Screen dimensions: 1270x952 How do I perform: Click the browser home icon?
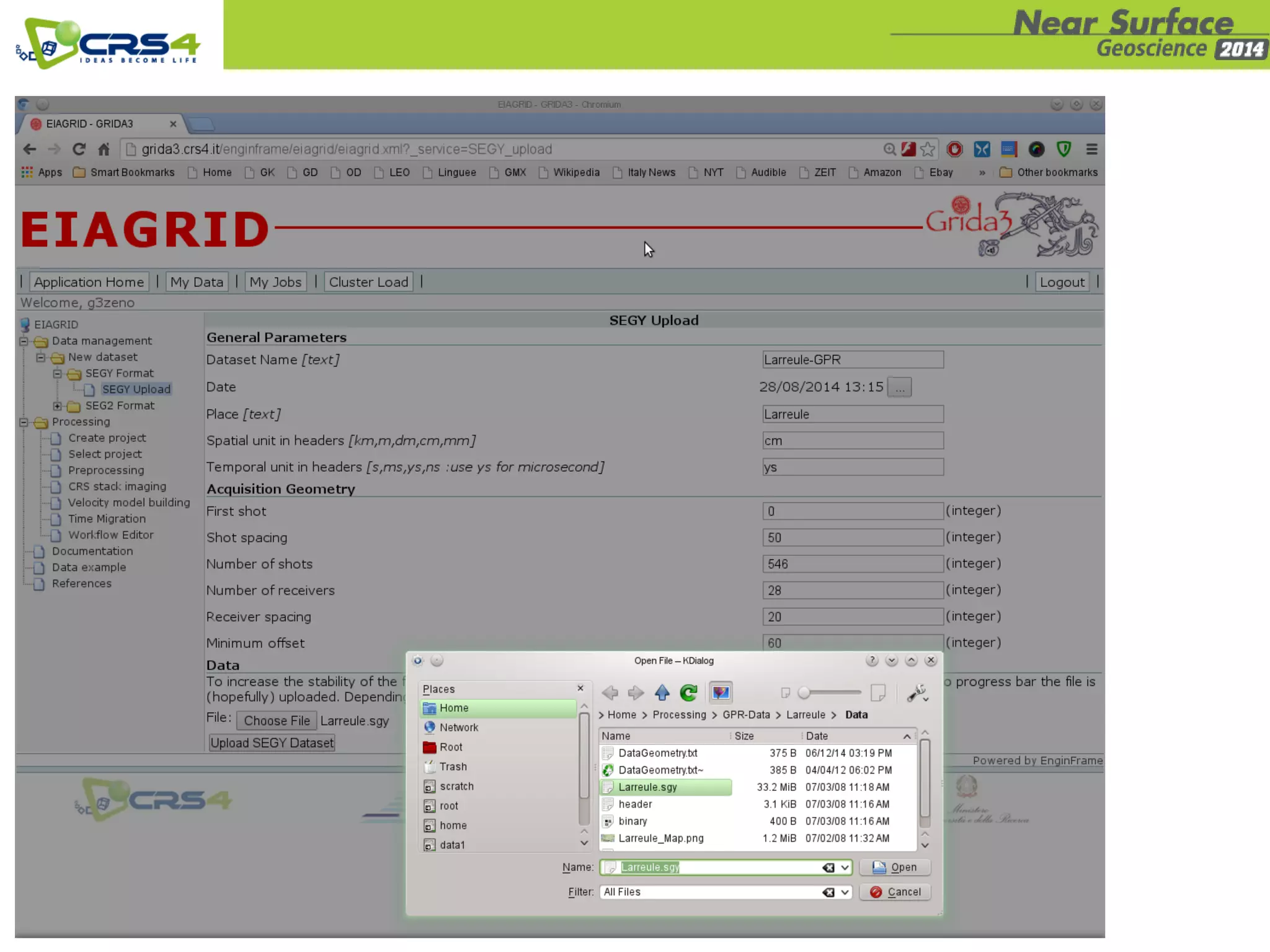104,149
